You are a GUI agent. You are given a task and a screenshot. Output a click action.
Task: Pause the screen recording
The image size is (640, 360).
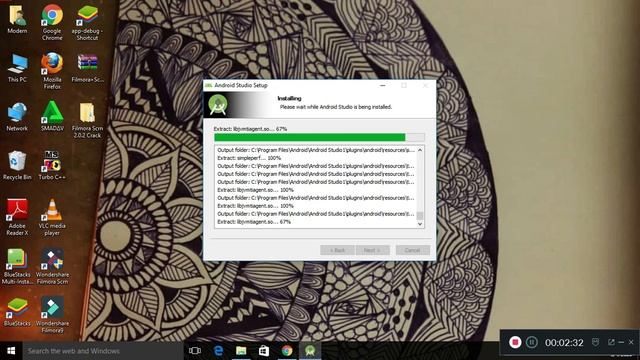(x=531, y=342)
